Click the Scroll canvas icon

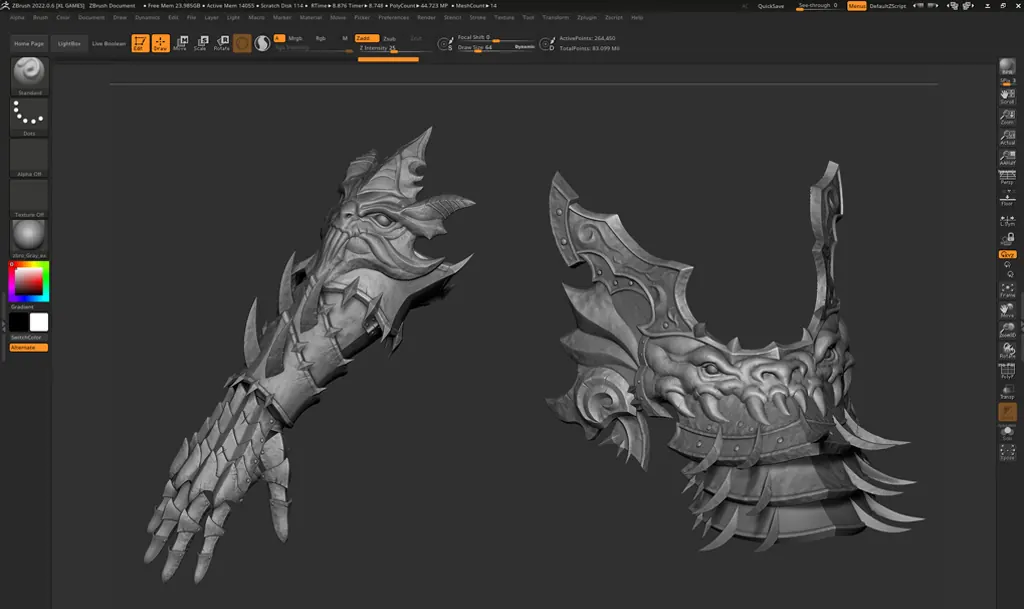pos(1007,96)
